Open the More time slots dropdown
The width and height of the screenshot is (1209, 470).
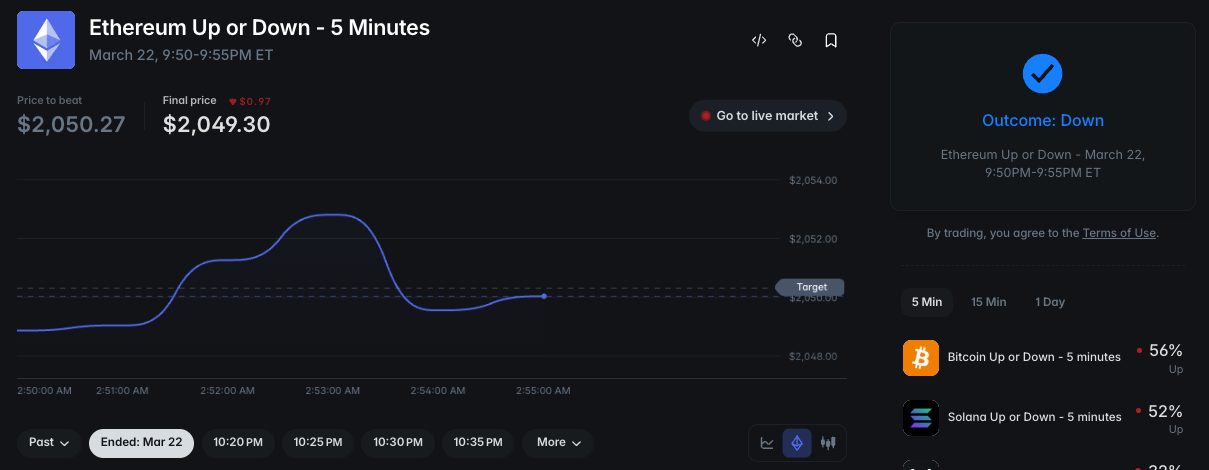click(558, 442)
